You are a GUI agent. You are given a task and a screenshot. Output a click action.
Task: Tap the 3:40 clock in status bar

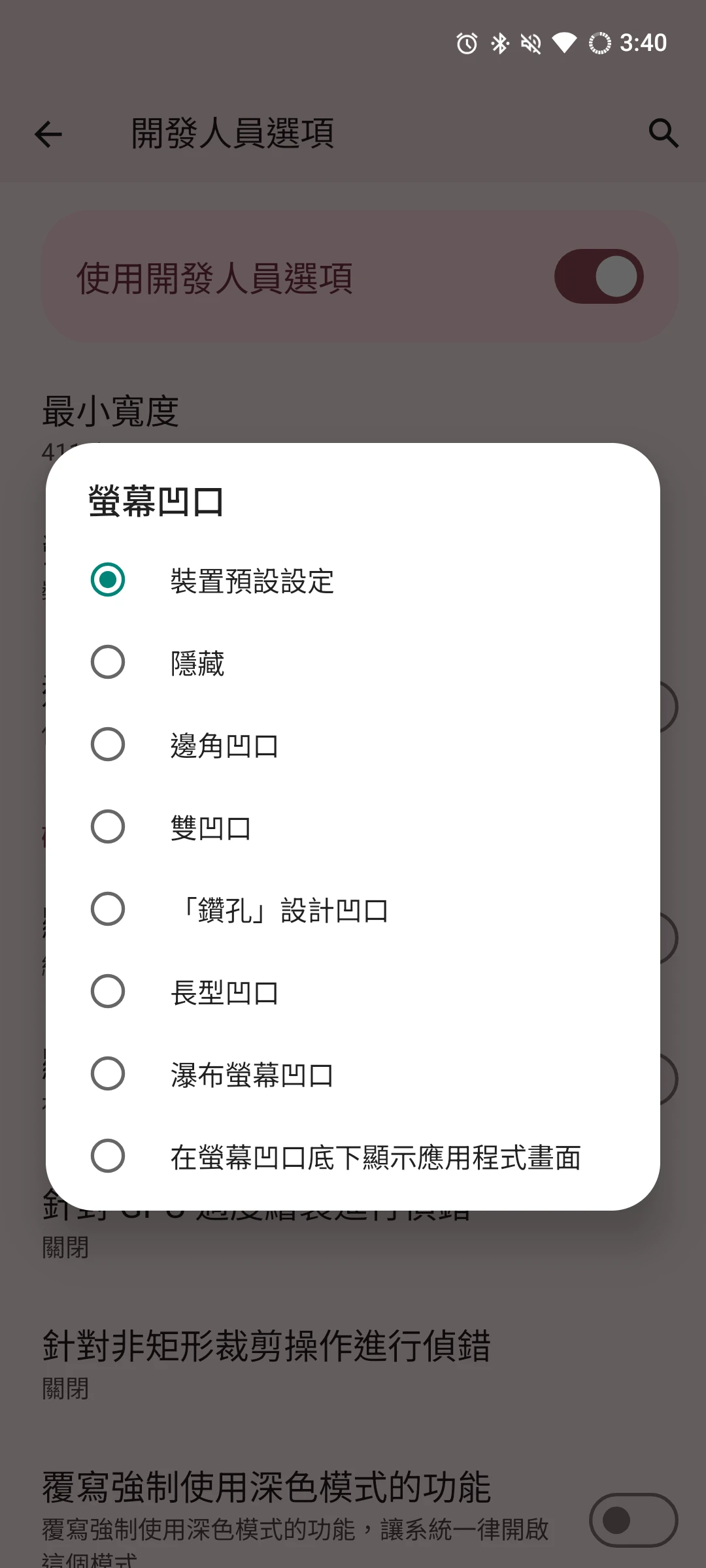643,44
